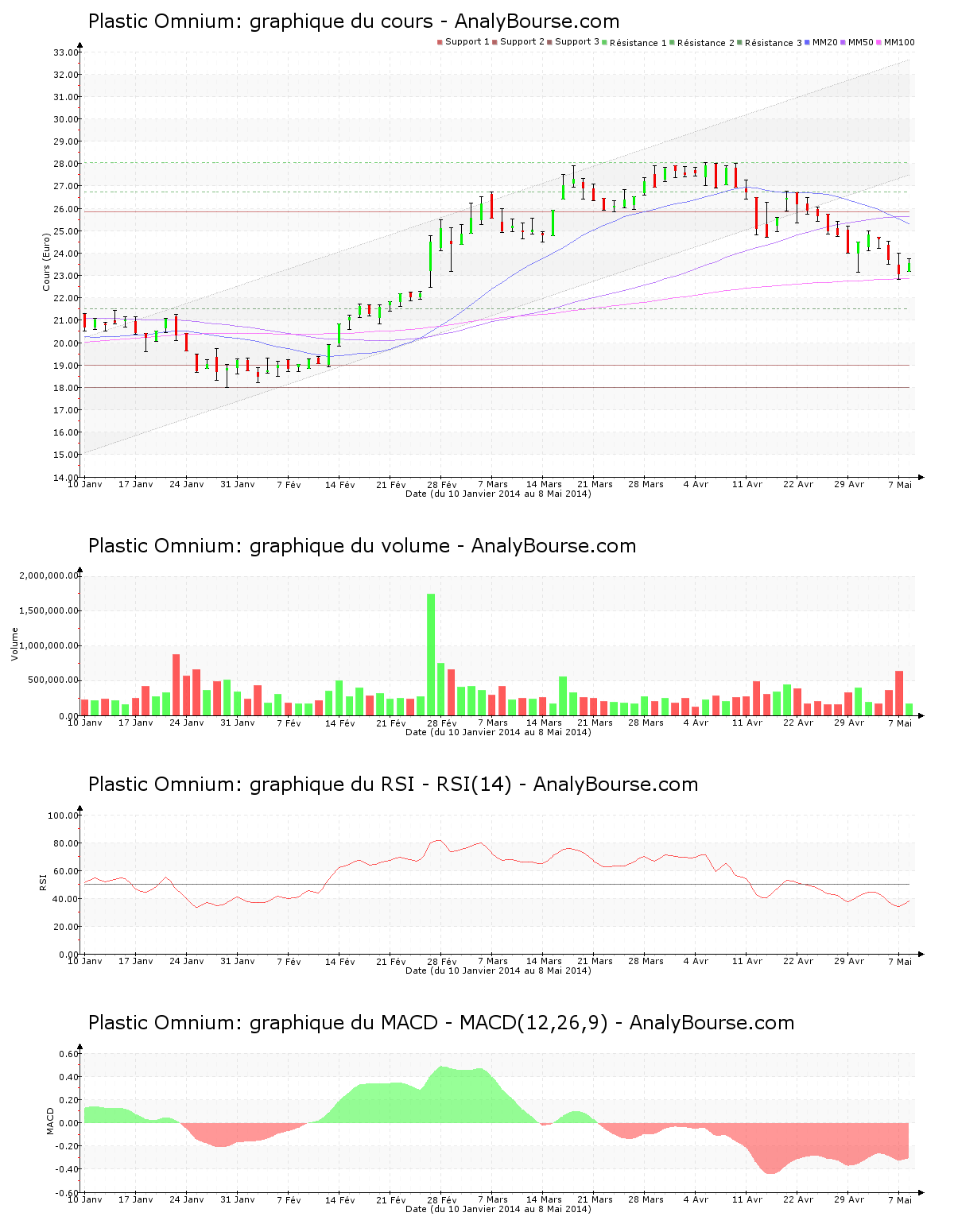The height and width of the screenshot is (1232, 954).
Task: Click the 80.00 value on the RSI axis
Action: 66,843
